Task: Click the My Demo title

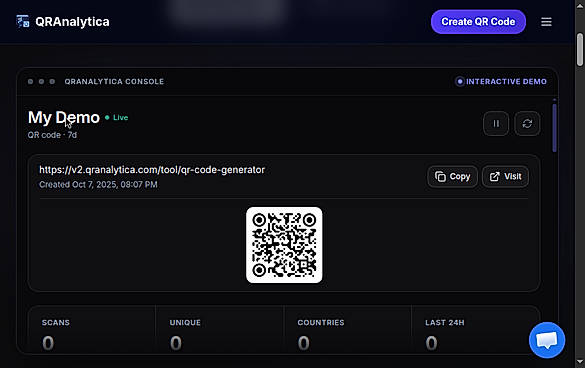Action: tap(64, 118)
